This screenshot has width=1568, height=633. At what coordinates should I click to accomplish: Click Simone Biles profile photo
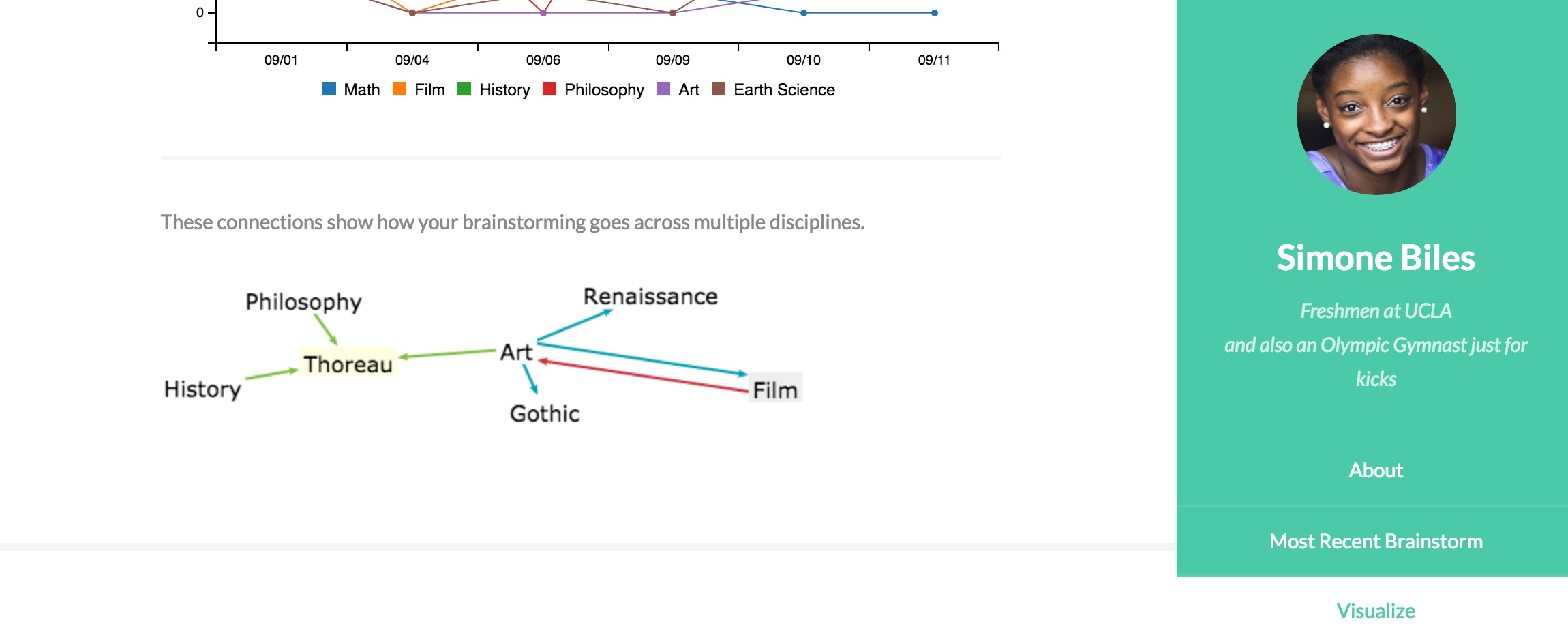coord(1376,115)
